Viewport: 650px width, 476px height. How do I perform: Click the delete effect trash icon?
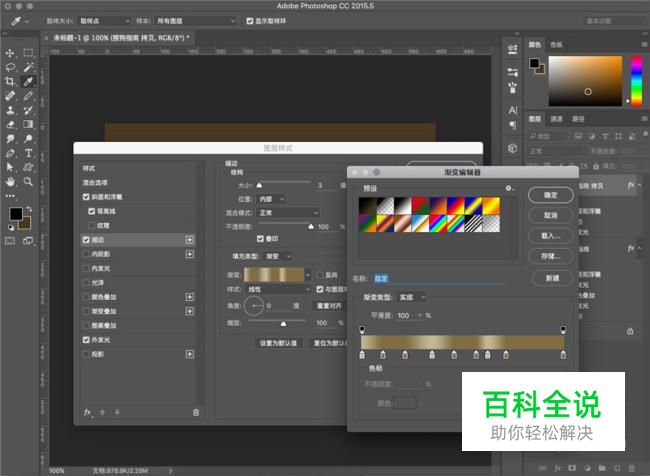tap(196, 411)
